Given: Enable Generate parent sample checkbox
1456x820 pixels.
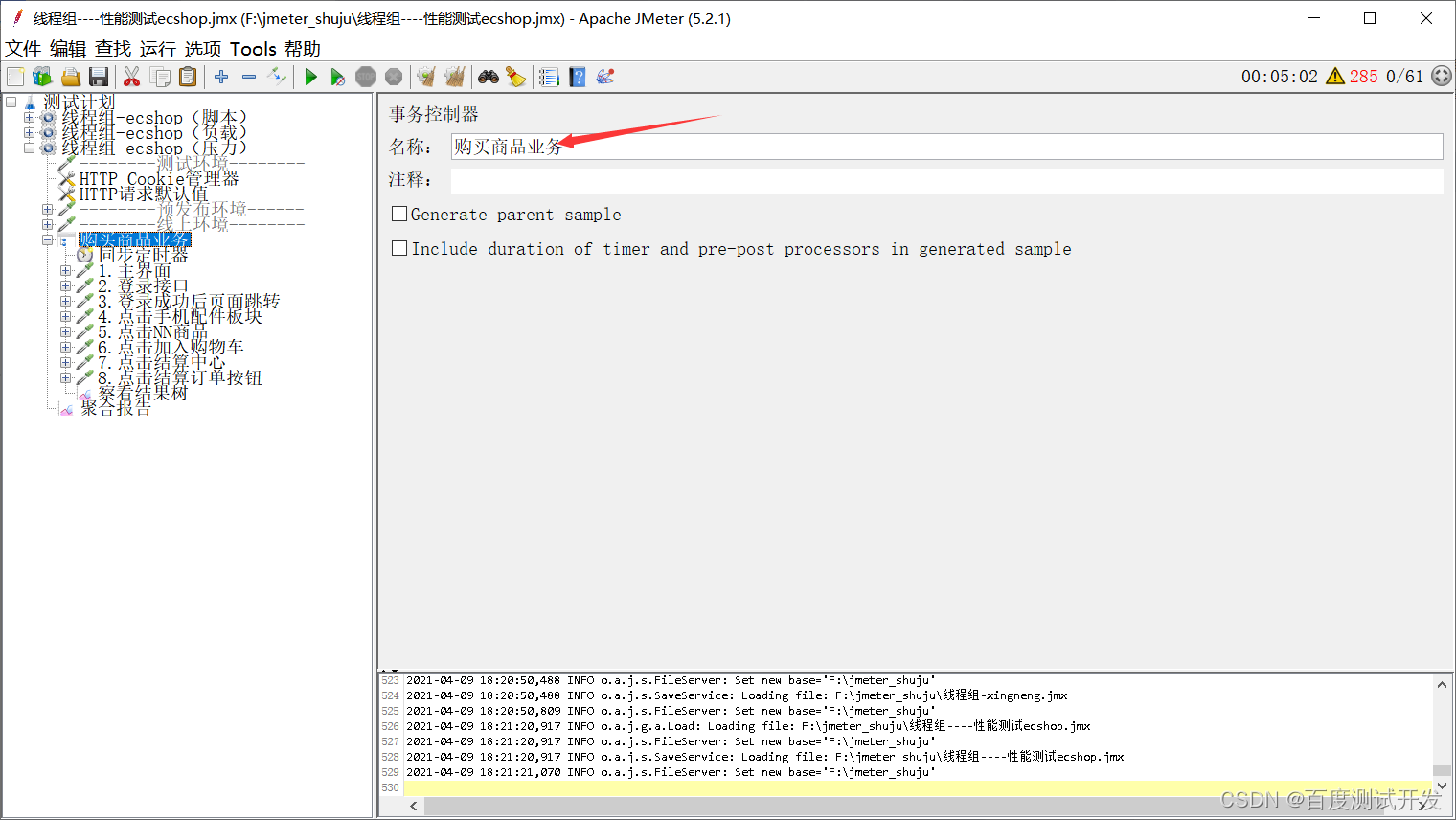Looking at the screenshot, I should coord(399,214).
